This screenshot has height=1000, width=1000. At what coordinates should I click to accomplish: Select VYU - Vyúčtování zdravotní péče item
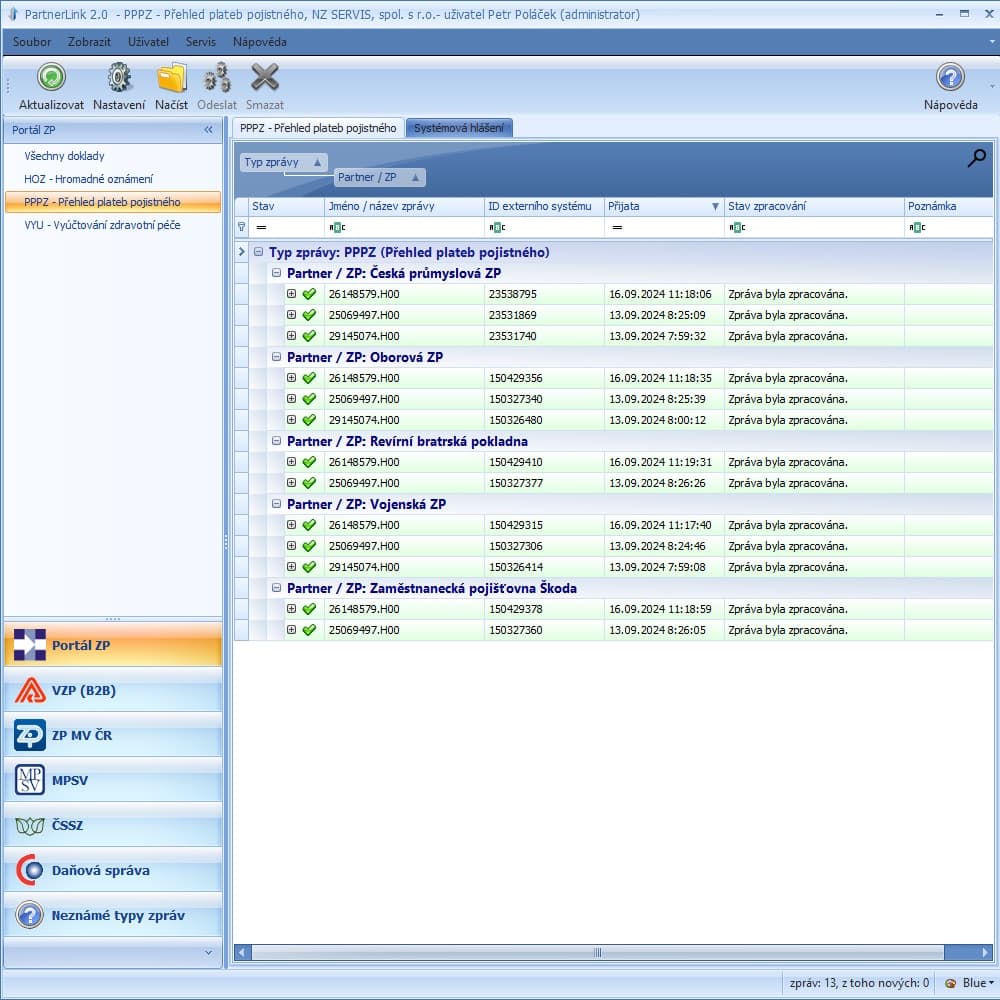point(102,225)
